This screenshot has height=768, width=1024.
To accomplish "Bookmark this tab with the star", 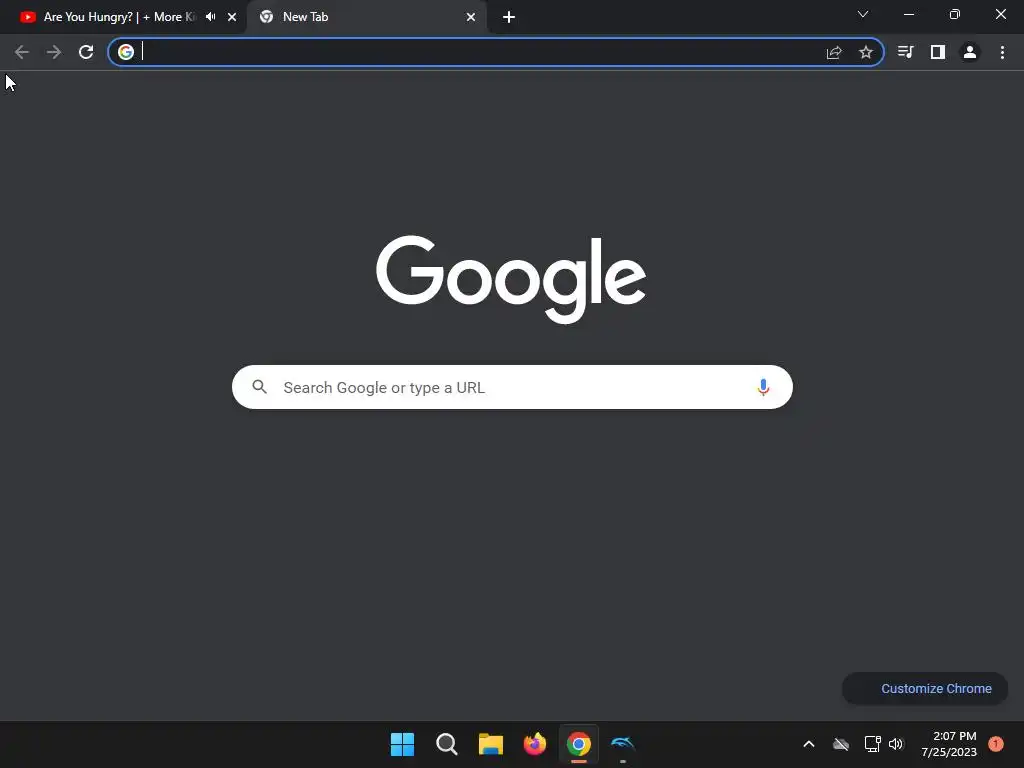I will click(866, 52).
